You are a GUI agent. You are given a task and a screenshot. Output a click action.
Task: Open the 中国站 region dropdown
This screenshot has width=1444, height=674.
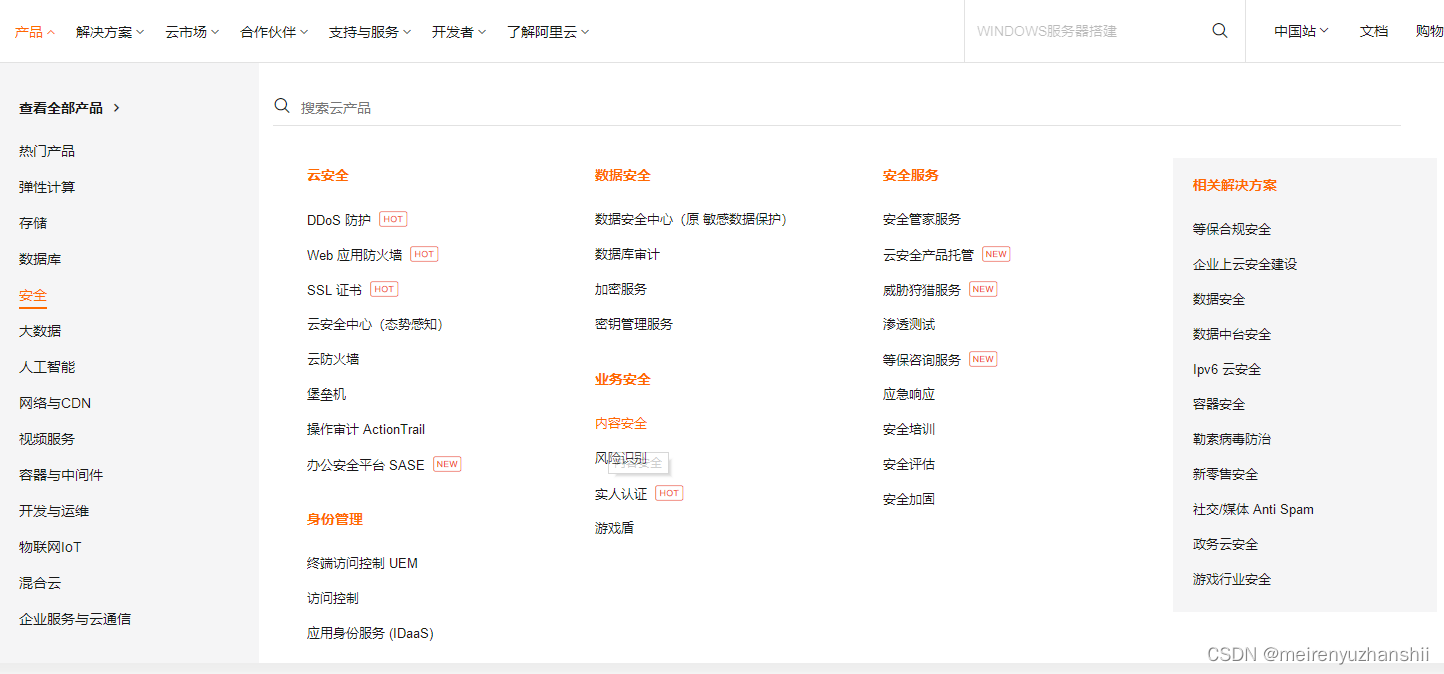[1301, 31]
